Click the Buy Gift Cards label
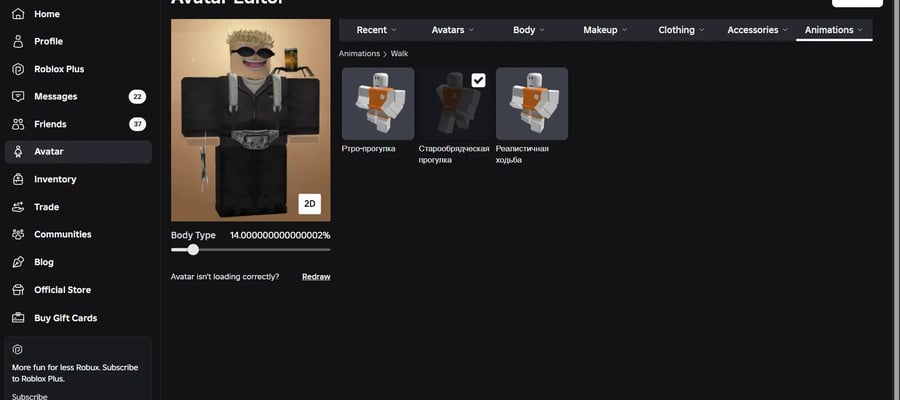Viewport: 900px width, 400px height. point(65,318)
